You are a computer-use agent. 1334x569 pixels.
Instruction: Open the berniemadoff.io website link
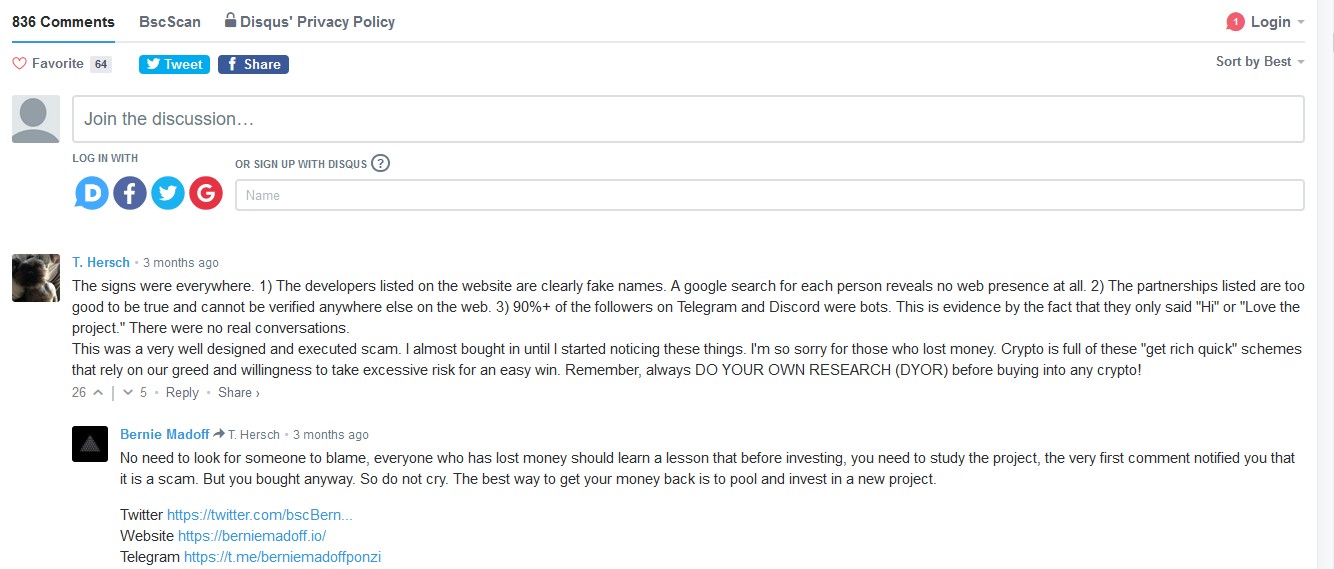tap(252, 536)
